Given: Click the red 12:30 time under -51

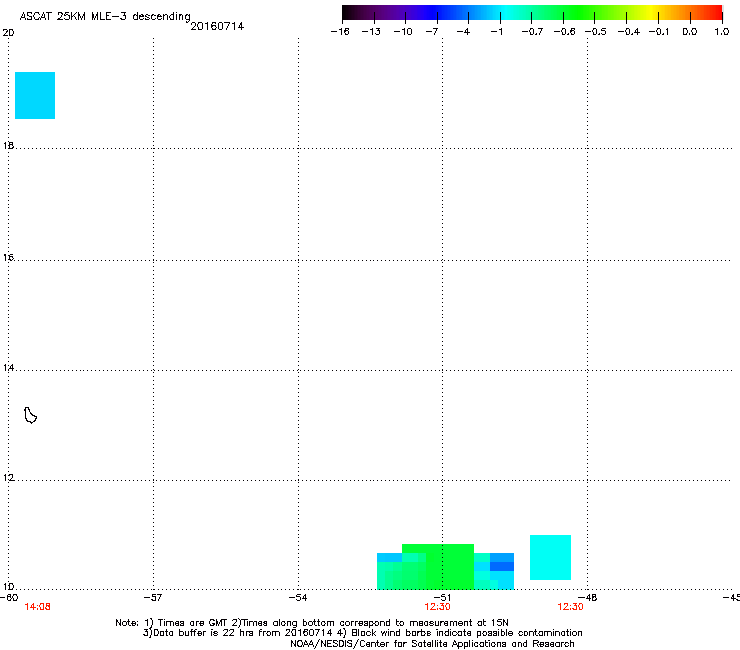Looking at the screenshot, I should click(437, 607).
